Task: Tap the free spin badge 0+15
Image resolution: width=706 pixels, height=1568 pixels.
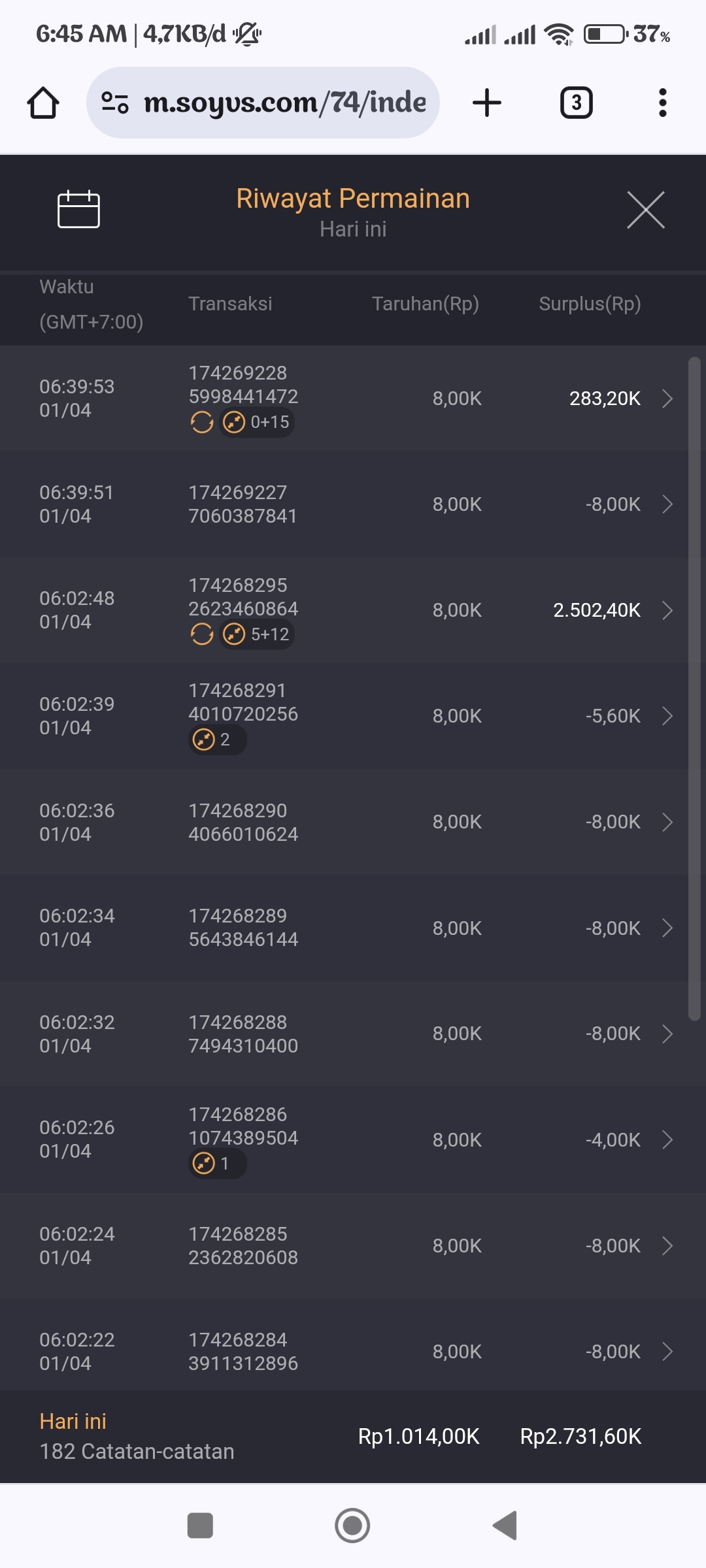Action: pyautogui.click(x=257, y=423)
